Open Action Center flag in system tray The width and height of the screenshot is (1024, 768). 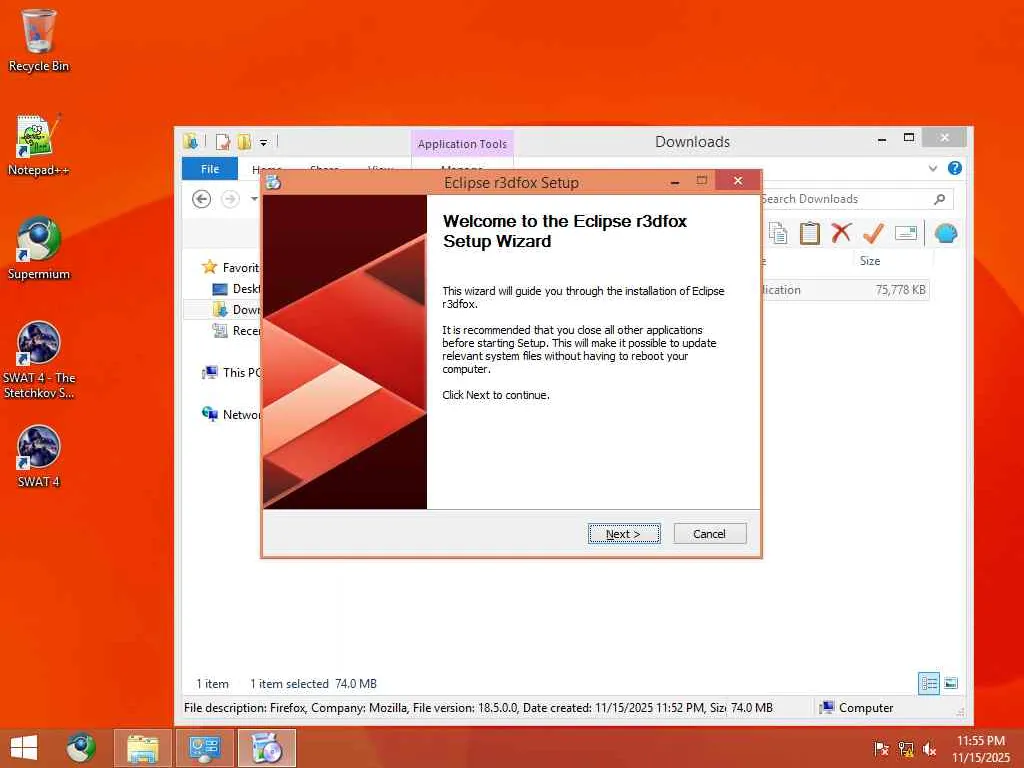881,748
